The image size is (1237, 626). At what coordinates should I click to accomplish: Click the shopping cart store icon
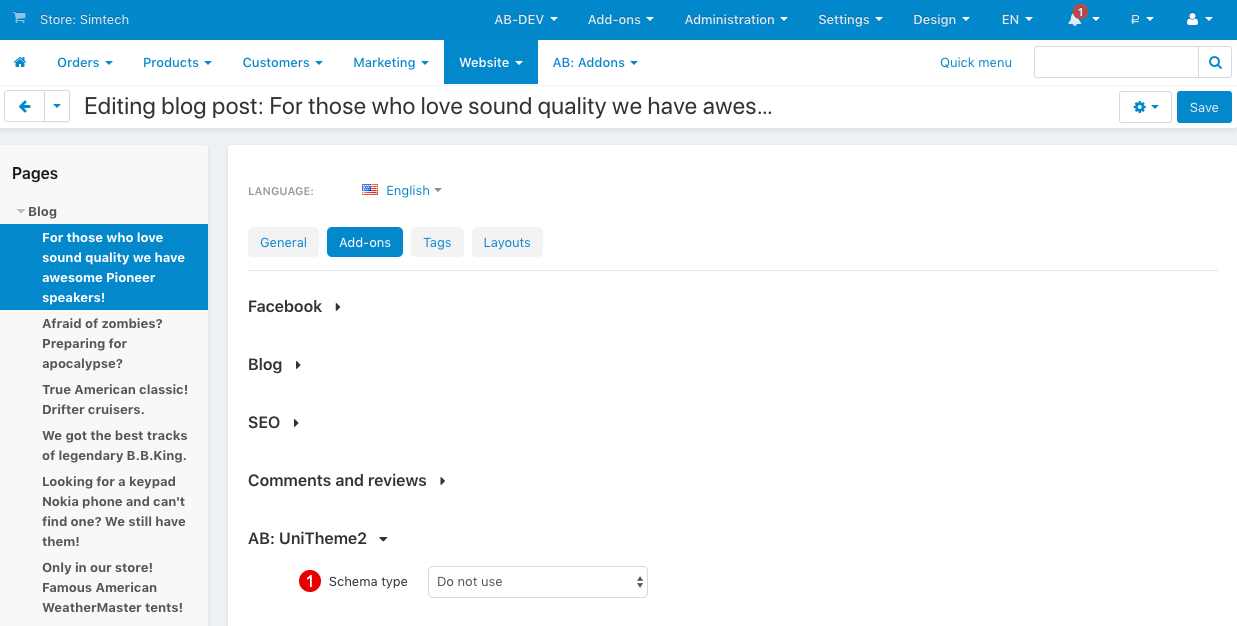pyautogui.click(x=19, y=19)
